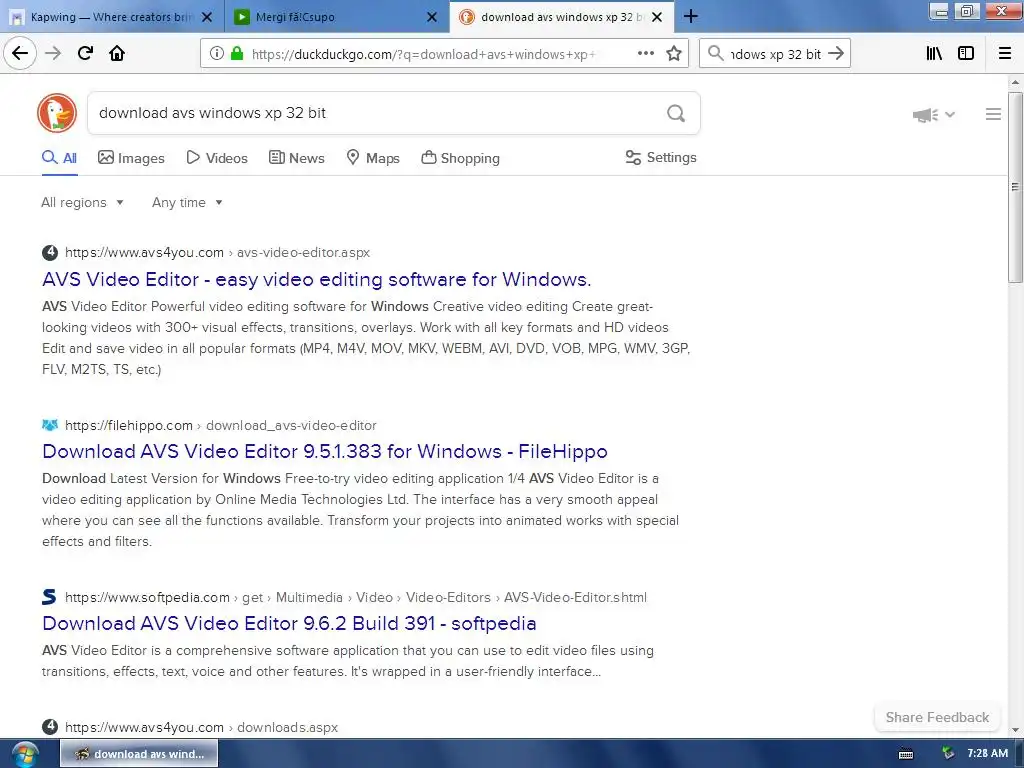Switch to Videos results
This screenshot has width=1024, height=768.
pos(217,158)
